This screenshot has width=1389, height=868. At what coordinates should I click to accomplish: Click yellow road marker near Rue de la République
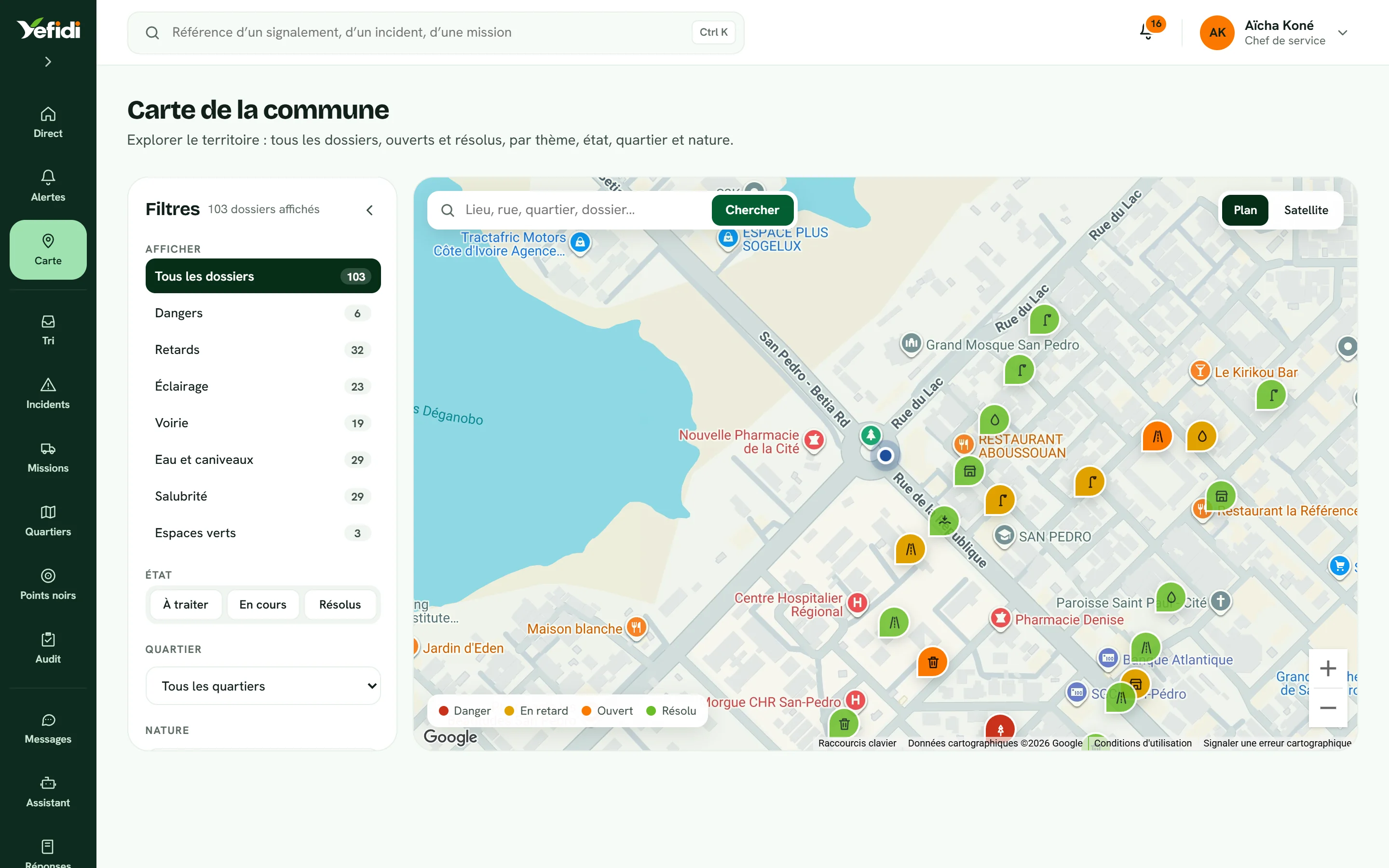click(x=911, y=549)
